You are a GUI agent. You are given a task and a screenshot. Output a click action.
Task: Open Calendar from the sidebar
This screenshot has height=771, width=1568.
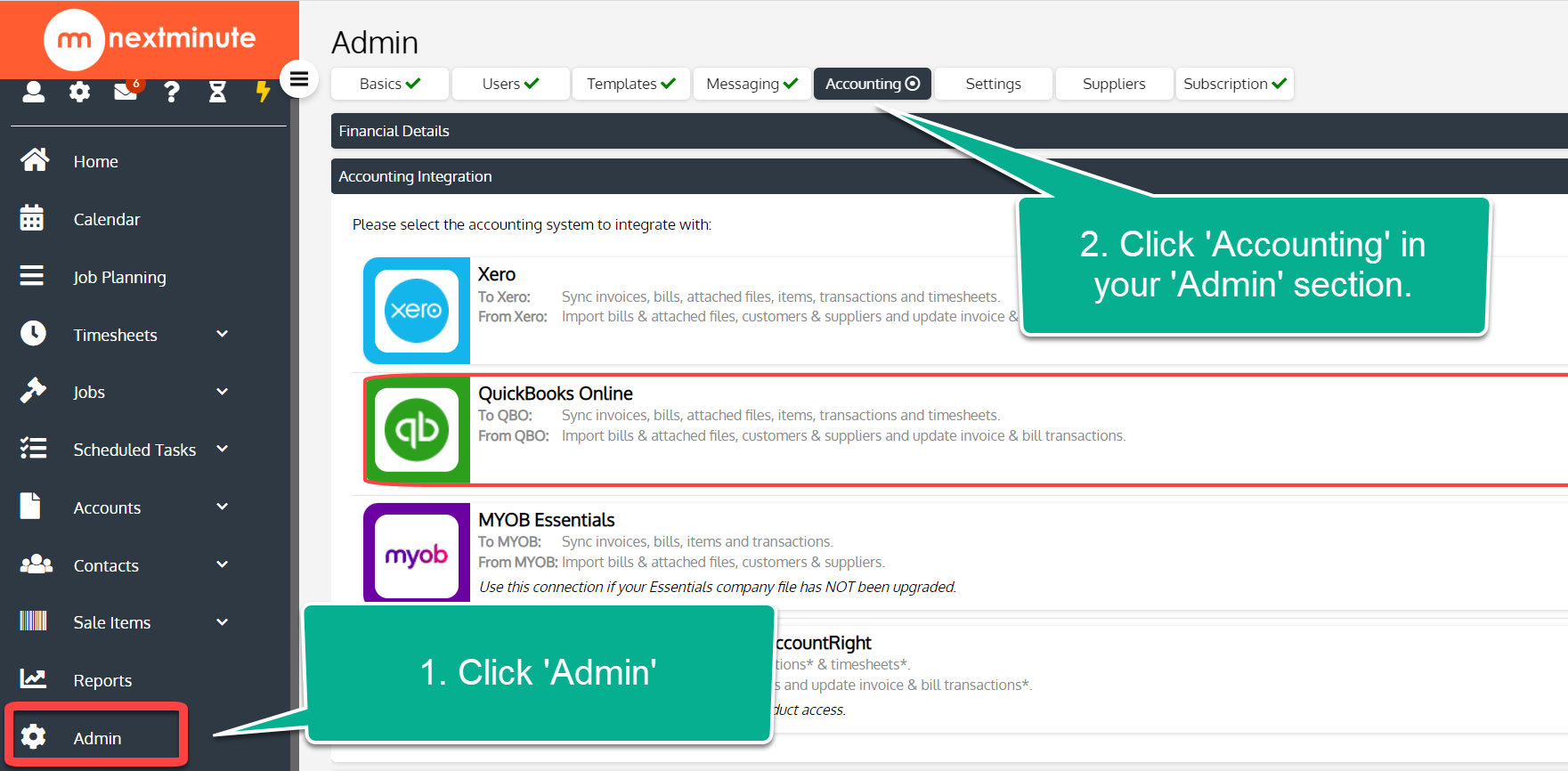tap(107, 219)
